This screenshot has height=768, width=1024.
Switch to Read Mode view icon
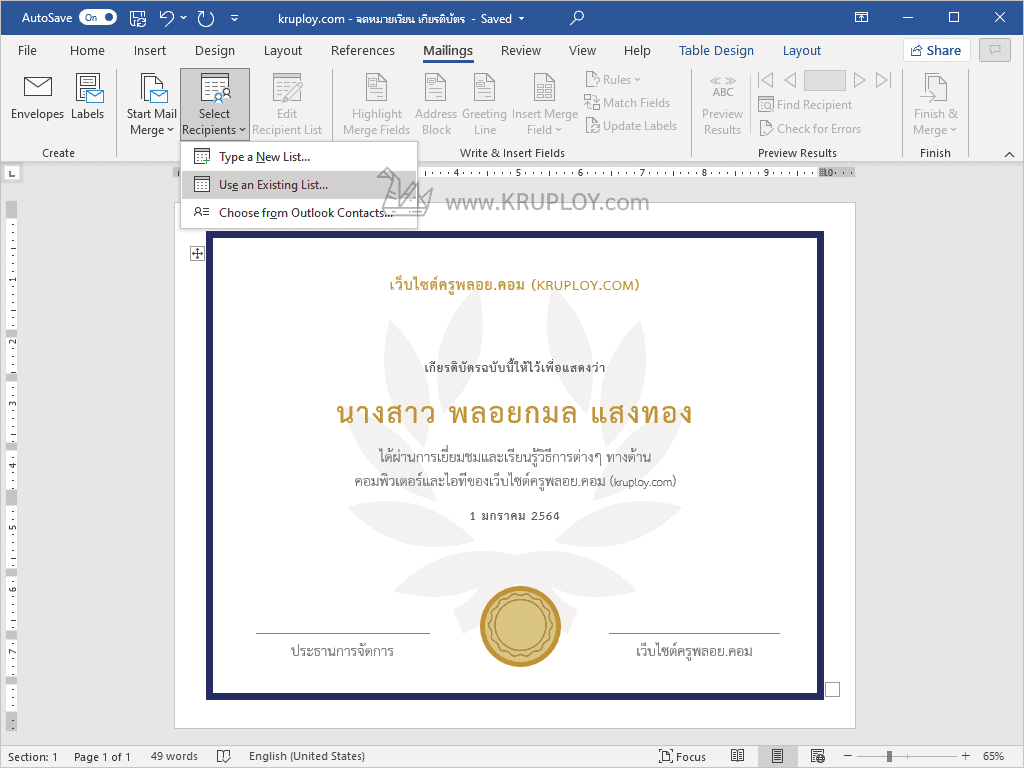click(738, 756)
